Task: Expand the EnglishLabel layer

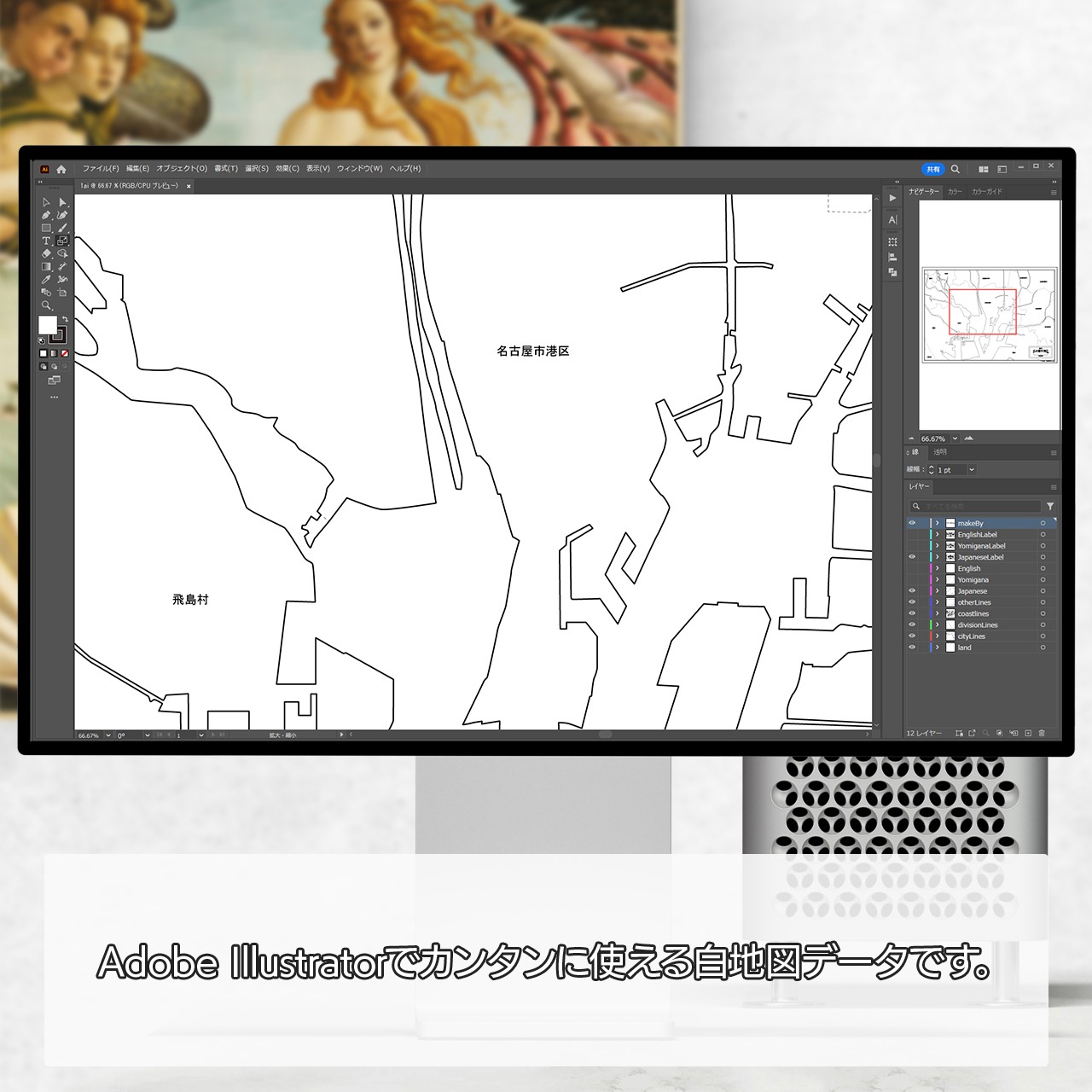Action: [938, 535]
